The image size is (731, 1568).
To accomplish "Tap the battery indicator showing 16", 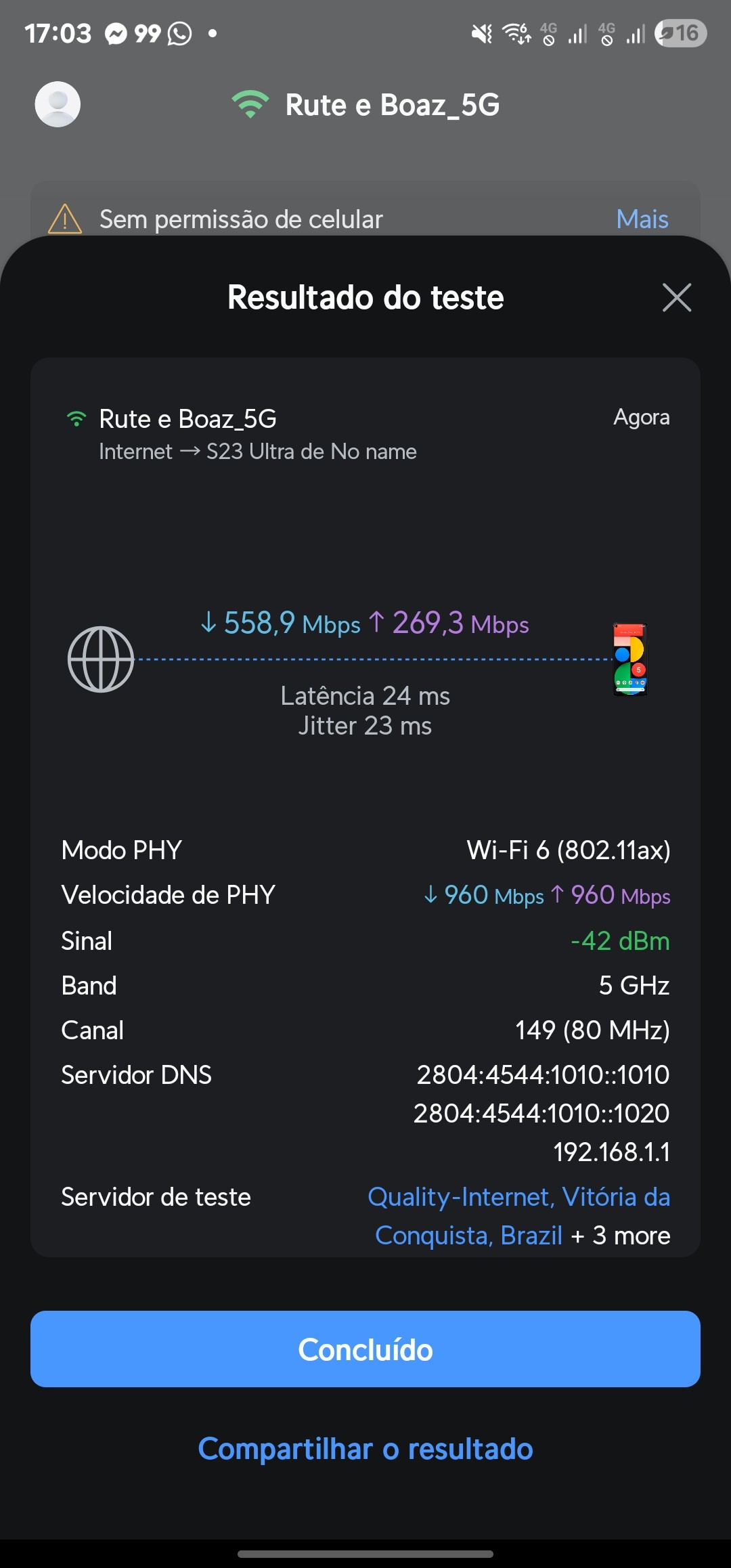I will click(x=680, y=33).
